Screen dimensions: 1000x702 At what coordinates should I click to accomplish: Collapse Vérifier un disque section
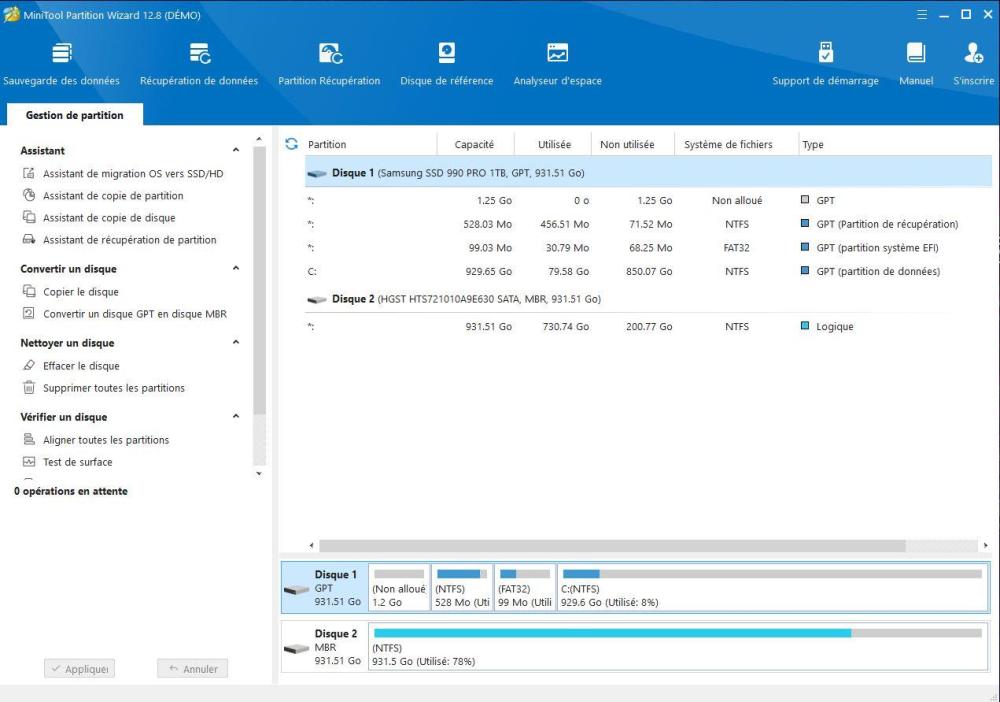[236, 417]
